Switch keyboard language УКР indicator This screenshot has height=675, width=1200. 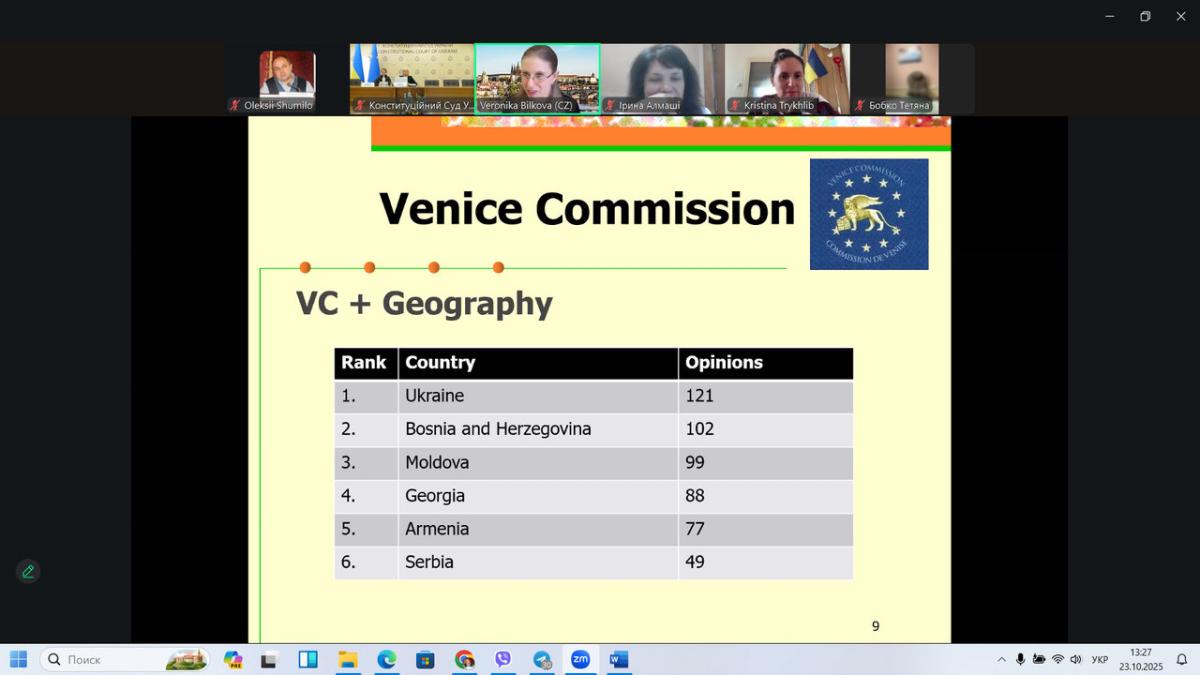(1100, 659)
